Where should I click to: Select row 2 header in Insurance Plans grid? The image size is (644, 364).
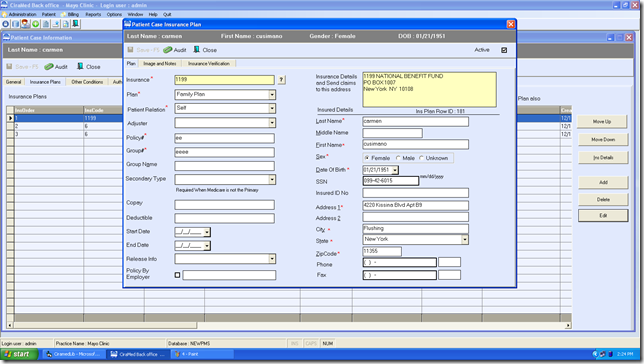tap(10, 126)
